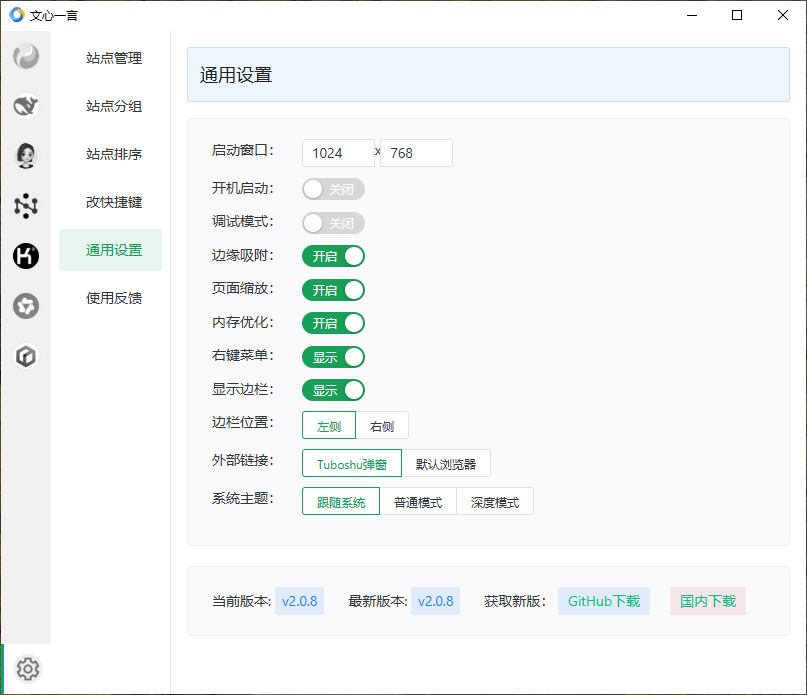Click the 文心一言 logo in title bar
Image resolution: width=807 pixels, height=695 pixels.
coord(16,15)
